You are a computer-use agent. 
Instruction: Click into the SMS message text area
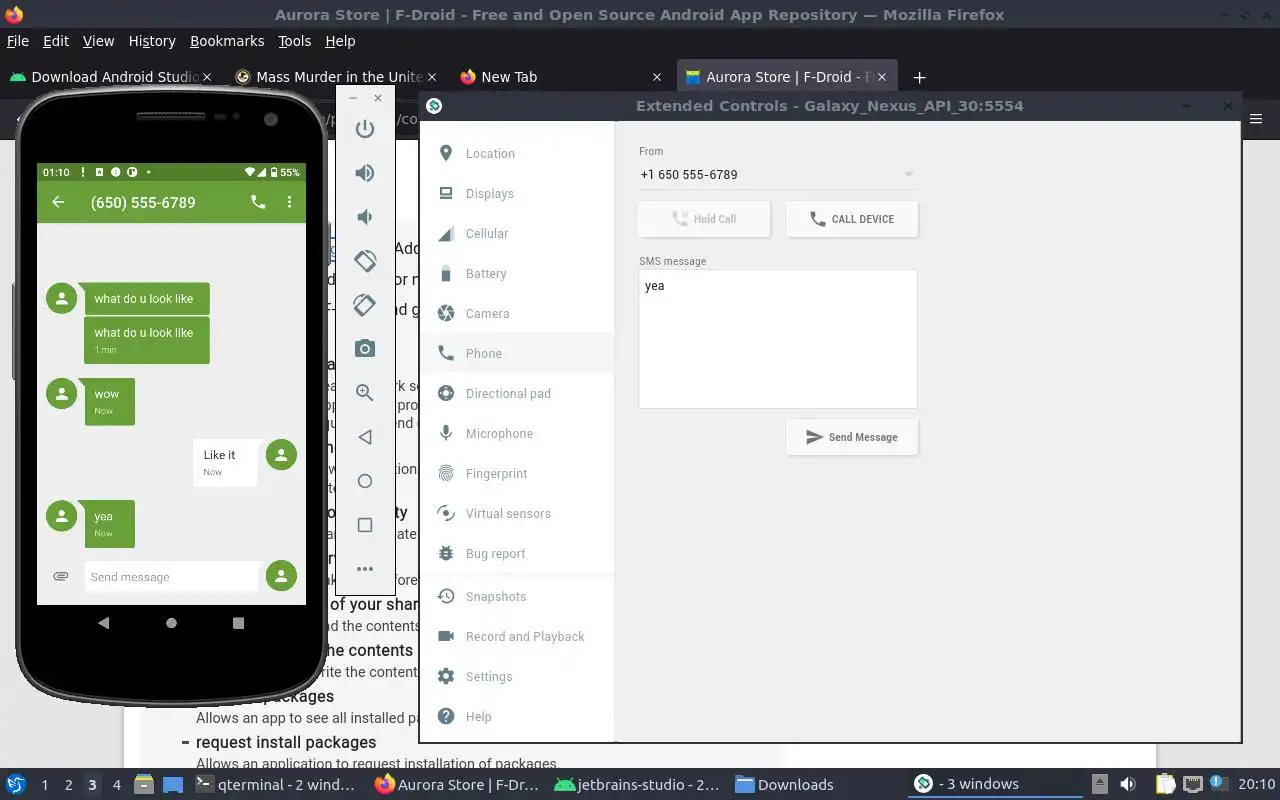pyautogui.click(x=778, y=339)
